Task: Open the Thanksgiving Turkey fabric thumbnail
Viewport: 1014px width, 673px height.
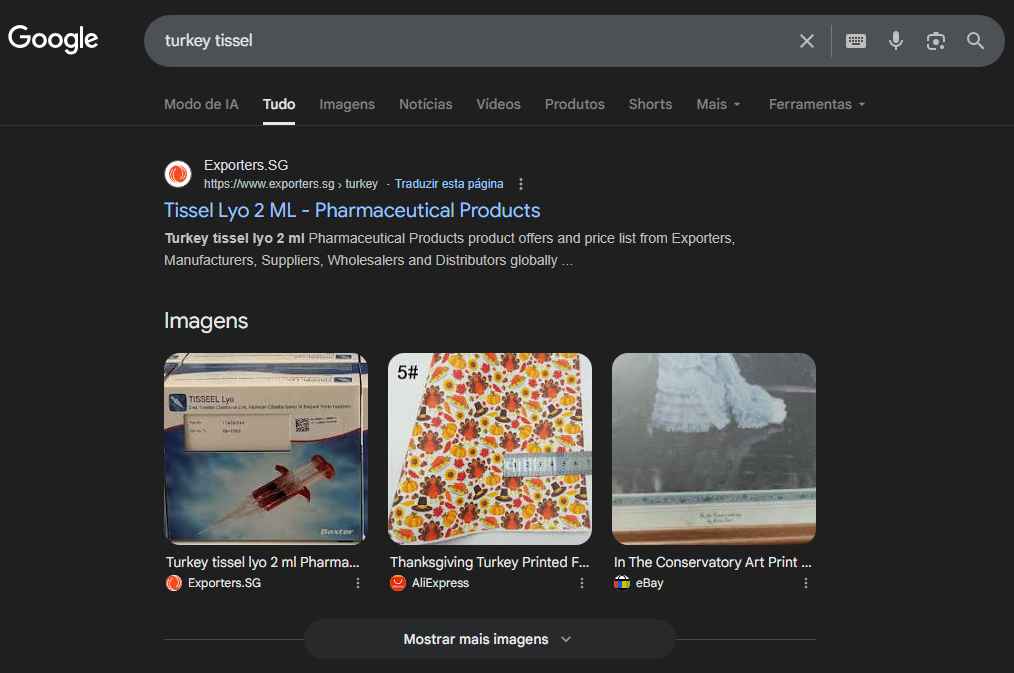Action: 489,448
